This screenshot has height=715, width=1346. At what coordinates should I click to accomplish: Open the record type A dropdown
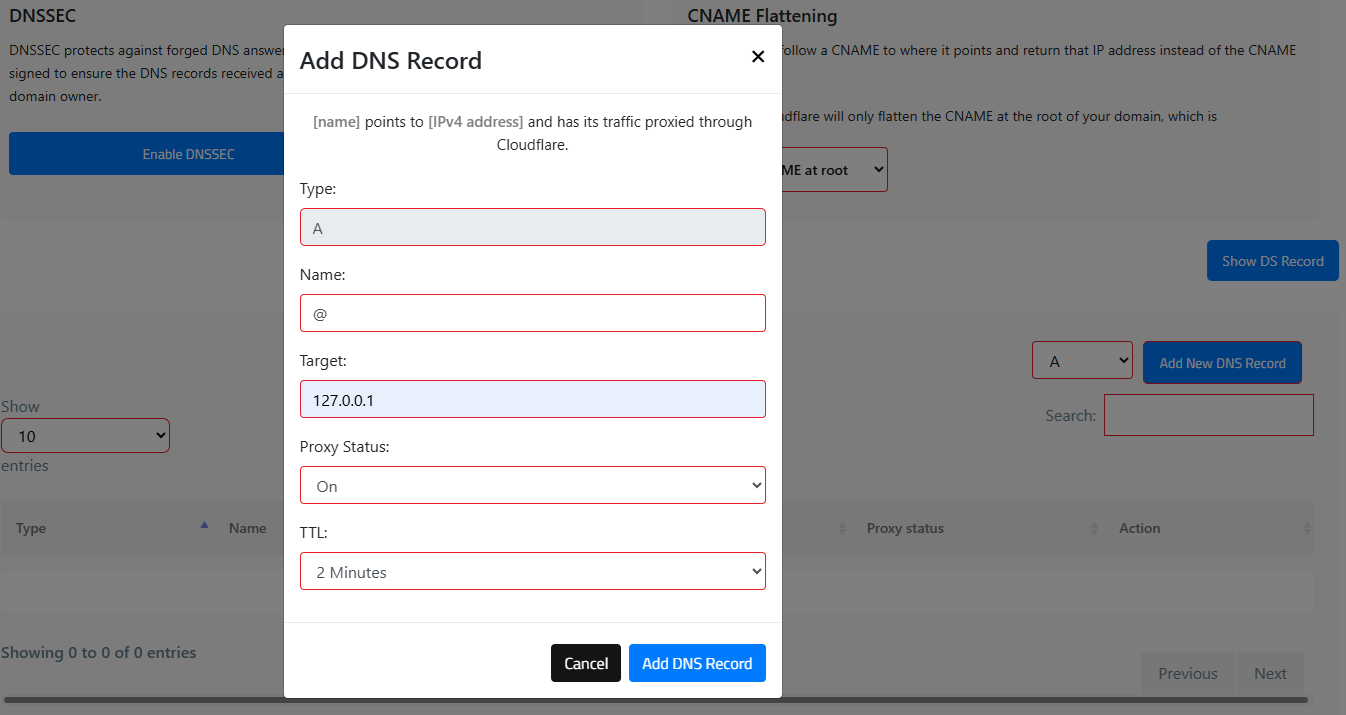1081,360
